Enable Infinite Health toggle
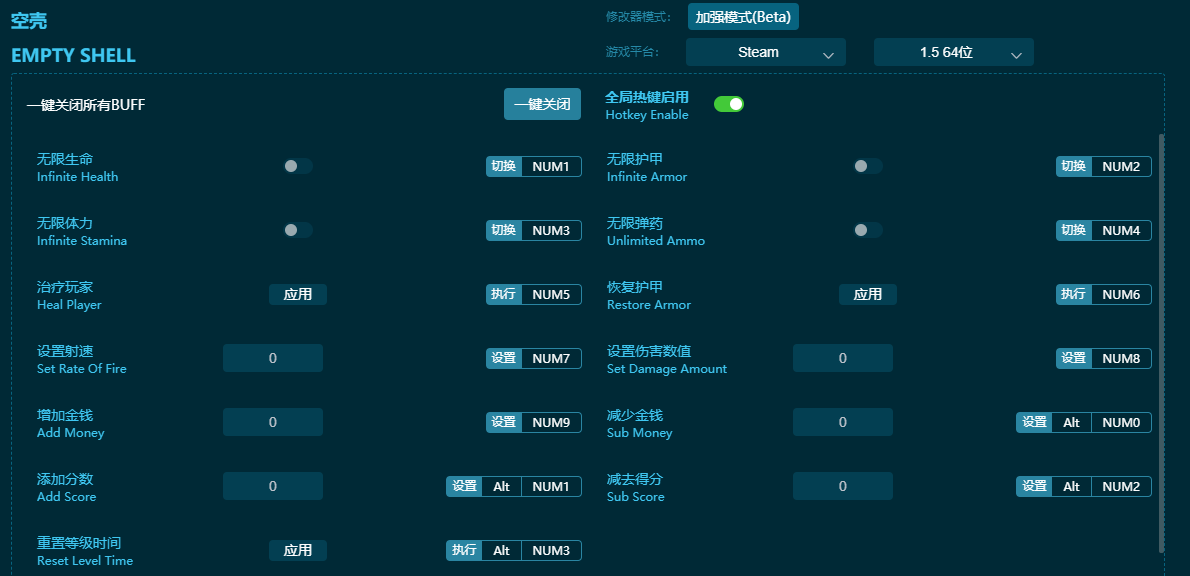This screenshot has height=576, width=1190. click(298, 166)
